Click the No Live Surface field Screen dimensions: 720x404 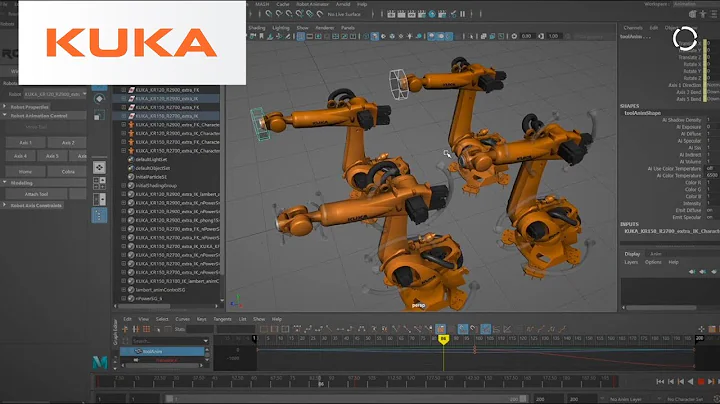click(344, 14)
